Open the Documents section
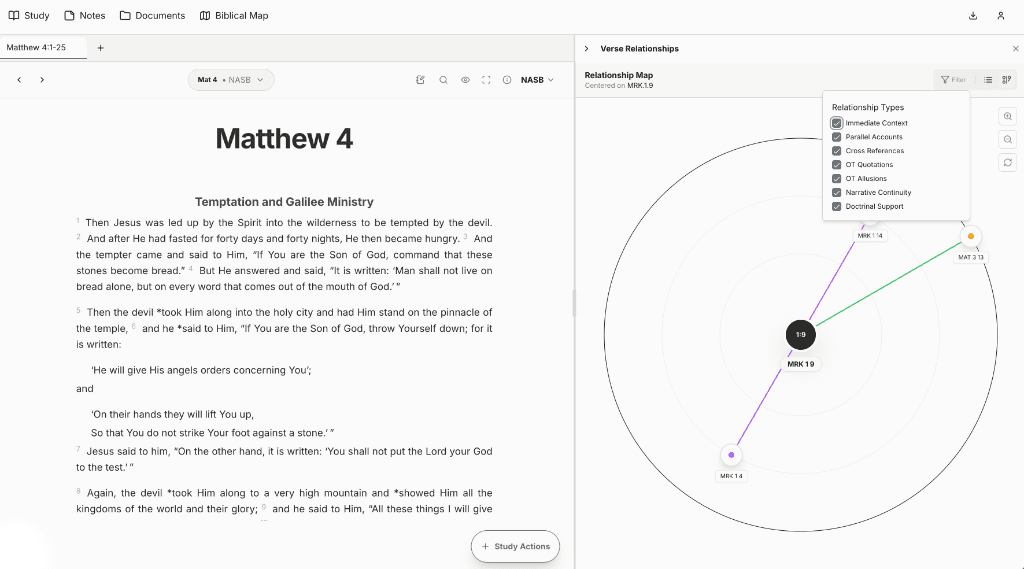Viewport: 1024px width, 569px height. 152,16
